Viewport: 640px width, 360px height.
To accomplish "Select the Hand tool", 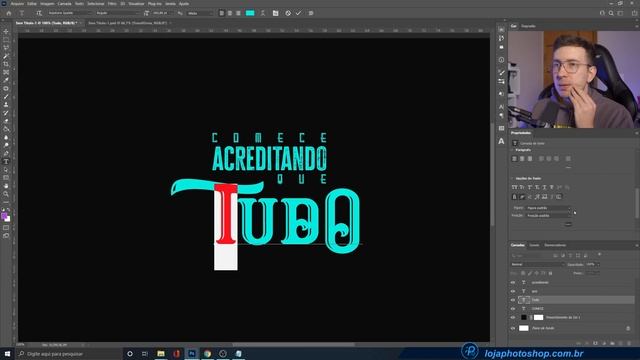I will coord(6,186).
